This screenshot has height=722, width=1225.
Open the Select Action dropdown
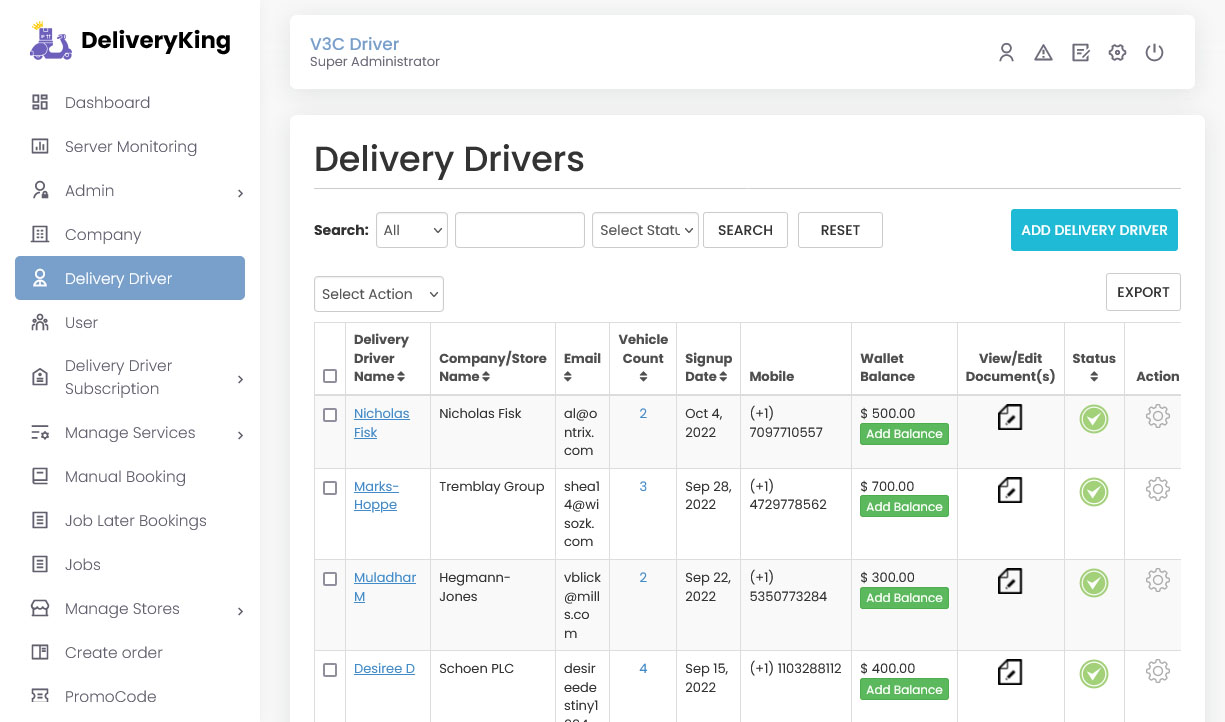379,294
